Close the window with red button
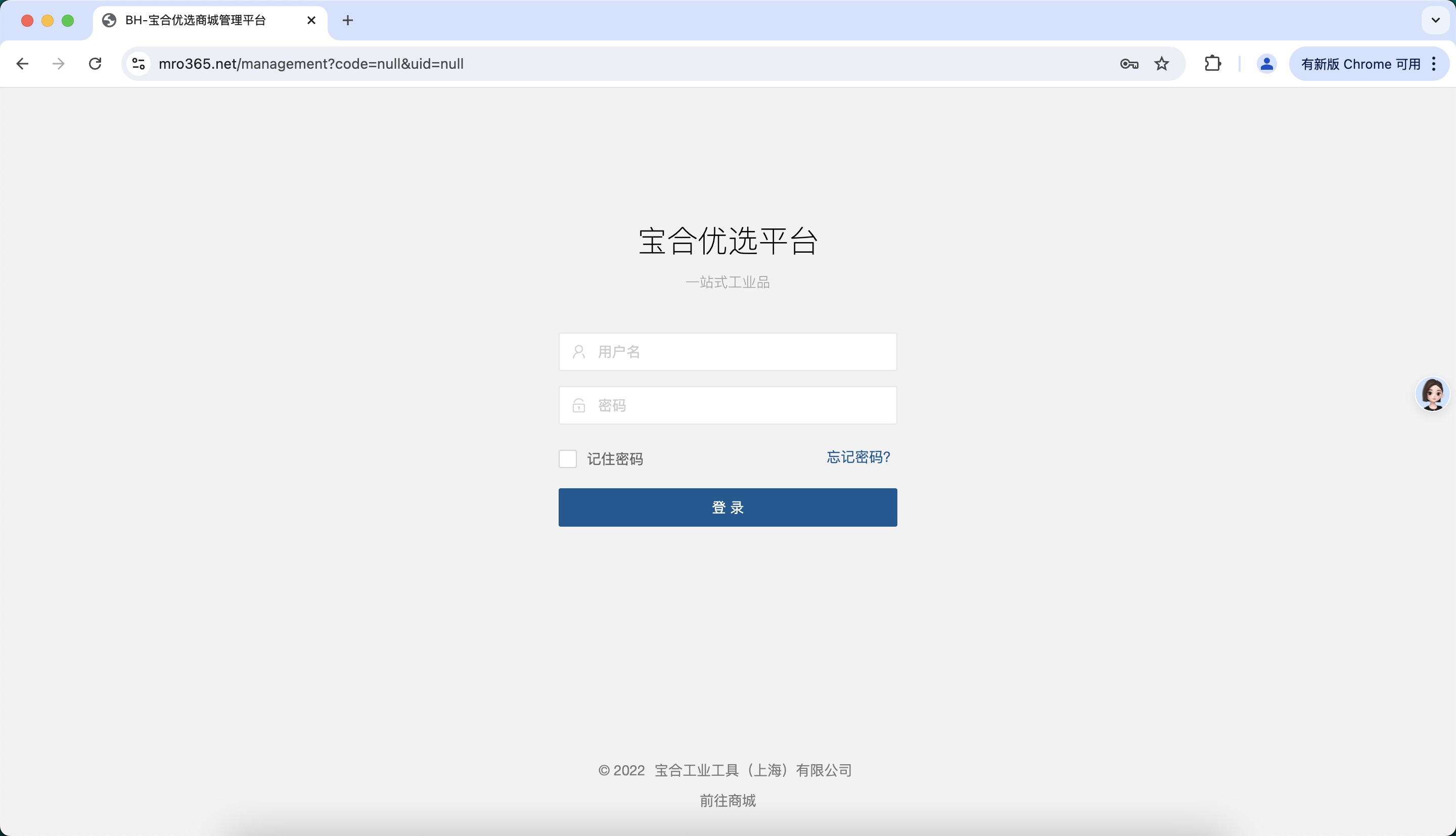Screen dimensions: 1456x836 [27, 21]
